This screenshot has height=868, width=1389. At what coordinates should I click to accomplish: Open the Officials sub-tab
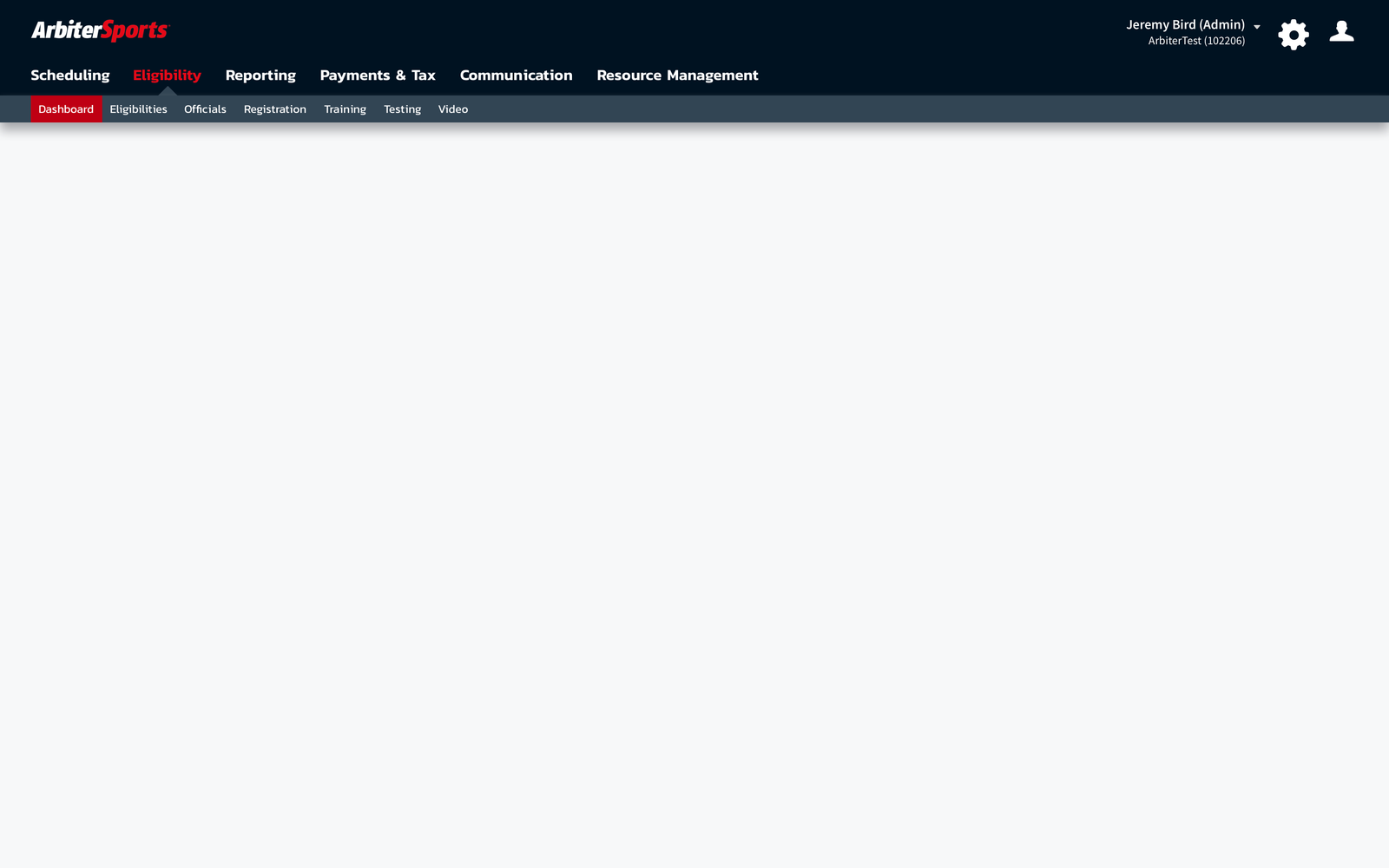[x=205, y=109]
